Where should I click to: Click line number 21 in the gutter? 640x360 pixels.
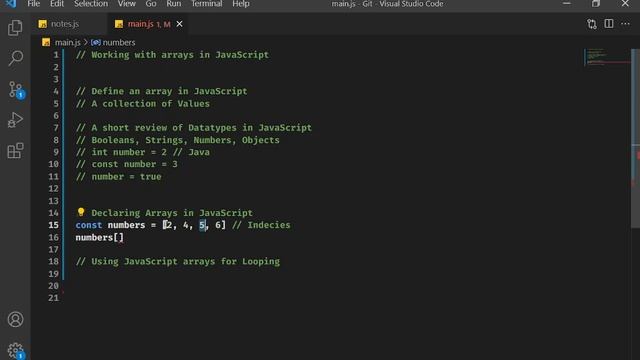[x=53, y=298]
